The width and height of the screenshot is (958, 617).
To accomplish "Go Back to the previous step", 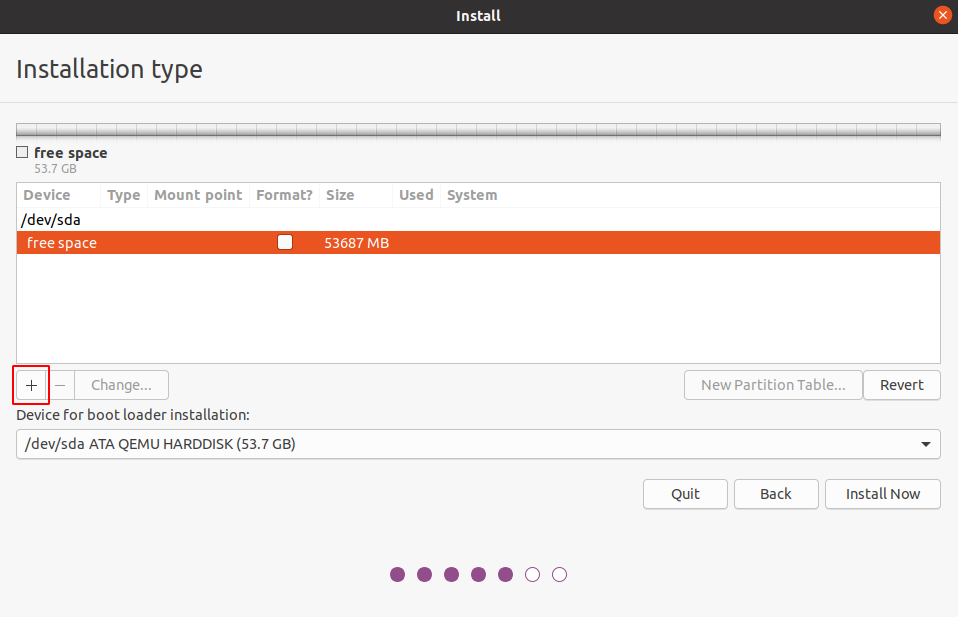I will point(775,494).
